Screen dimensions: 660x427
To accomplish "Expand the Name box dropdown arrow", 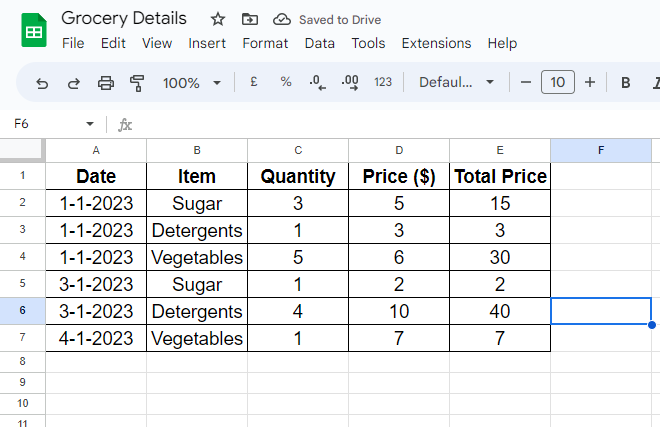I will point(90,124).
